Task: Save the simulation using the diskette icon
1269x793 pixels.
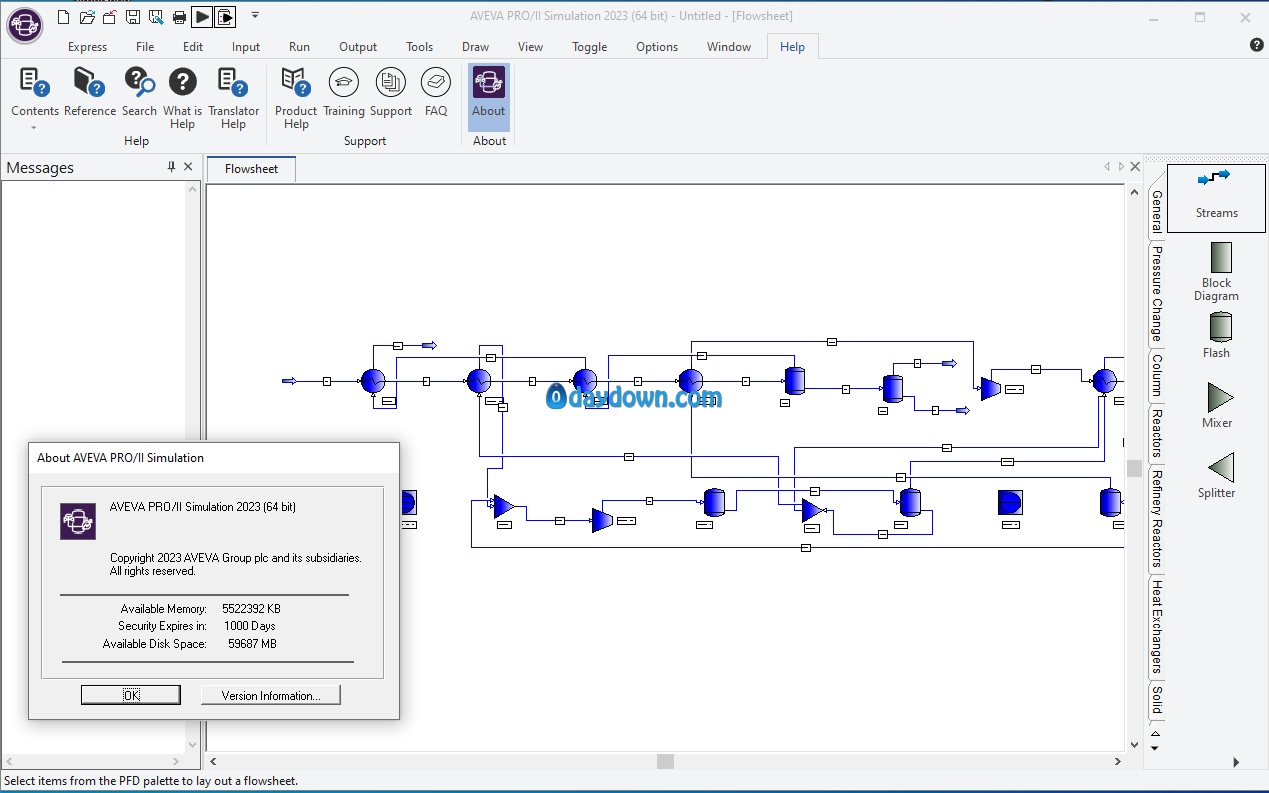Action: coord(132,16)
